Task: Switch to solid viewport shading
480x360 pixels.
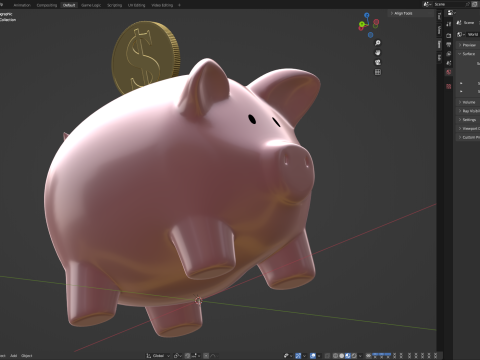Action: point(342,356)
